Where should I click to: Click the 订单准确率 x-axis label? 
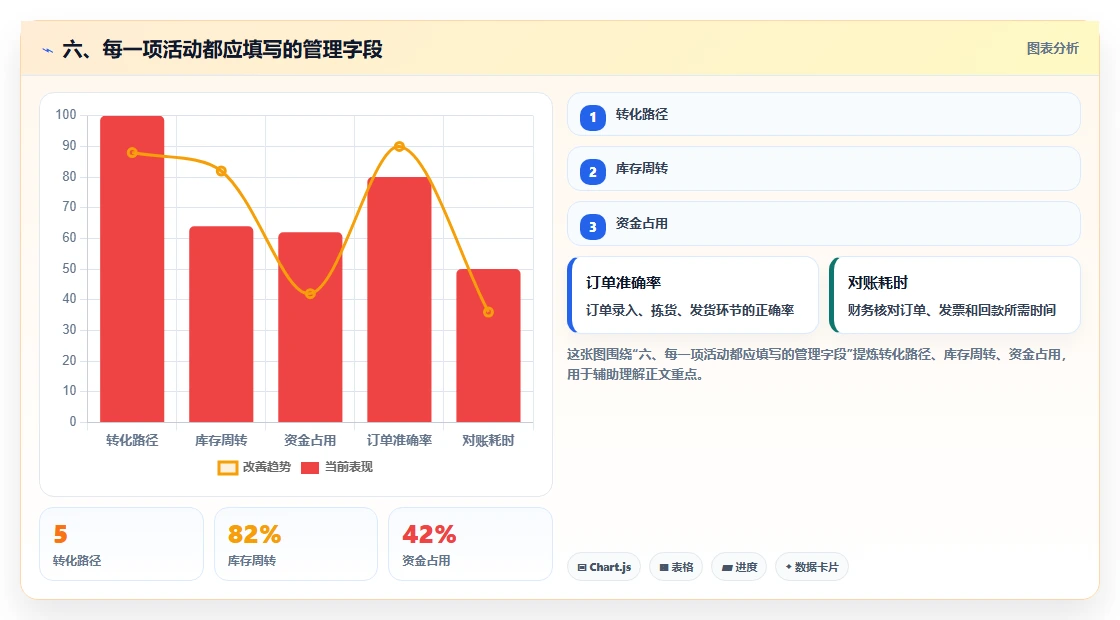[x=399, y=441]
